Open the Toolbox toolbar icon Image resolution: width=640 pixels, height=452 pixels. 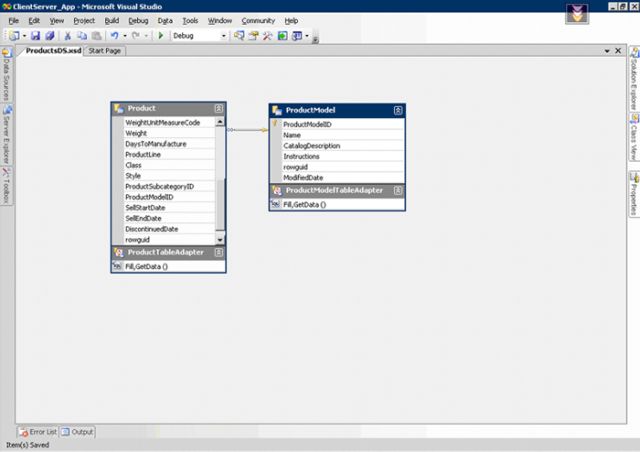[268, 36]
